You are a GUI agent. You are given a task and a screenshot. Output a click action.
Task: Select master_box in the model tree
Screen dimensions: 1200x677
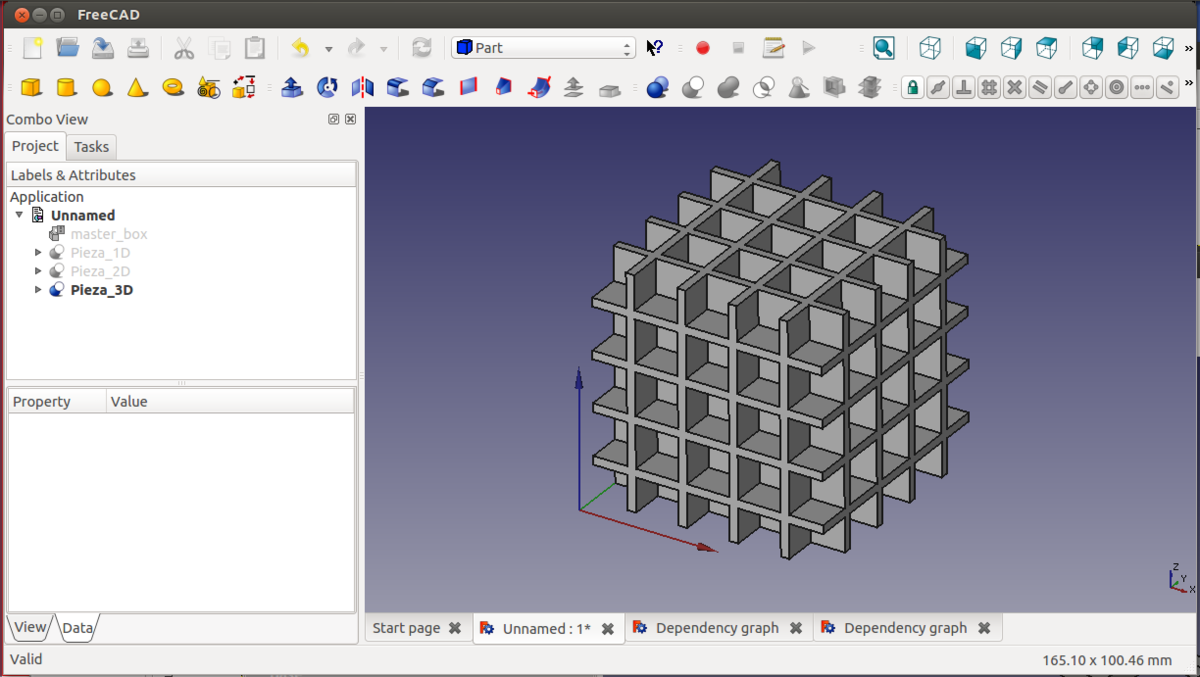[x=108, y=234]
